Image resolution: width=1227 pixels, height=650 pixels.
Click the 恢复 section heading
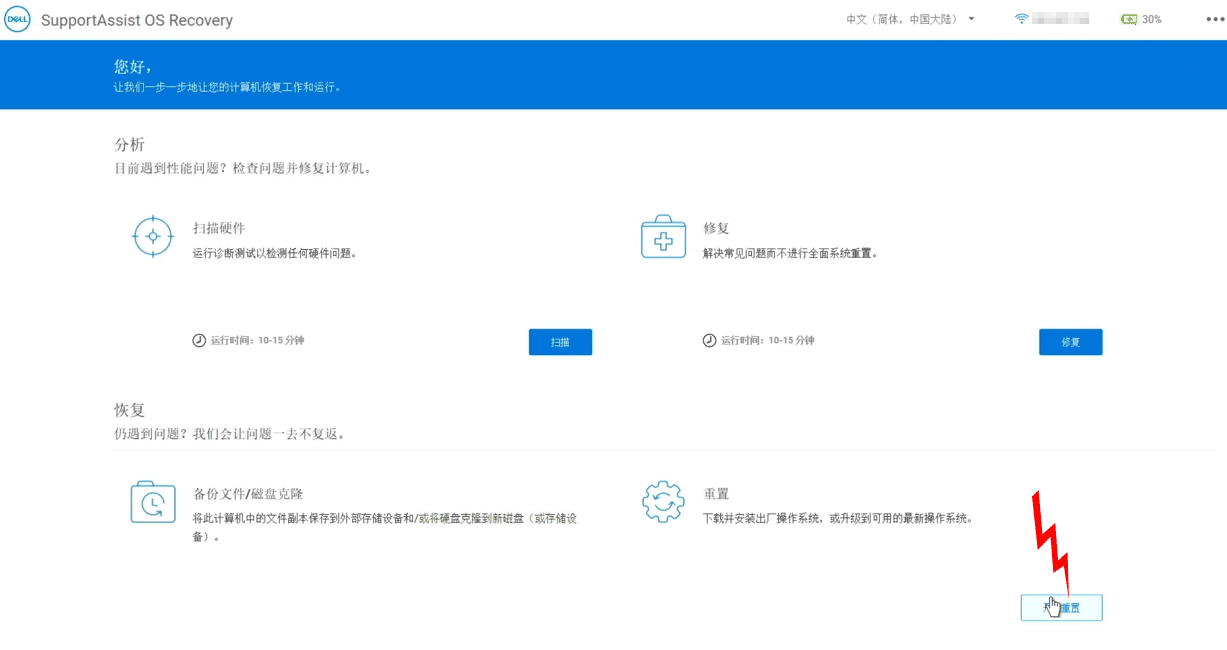point(130,410)
